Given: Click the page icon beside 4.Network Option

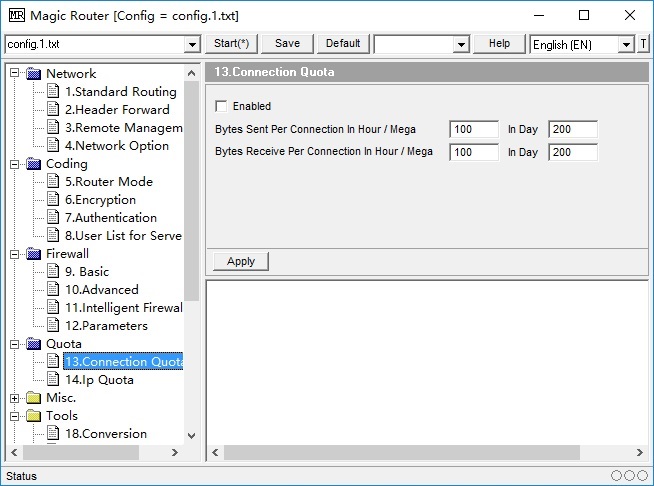Looking at the screenshot, I should pos(53,145).
